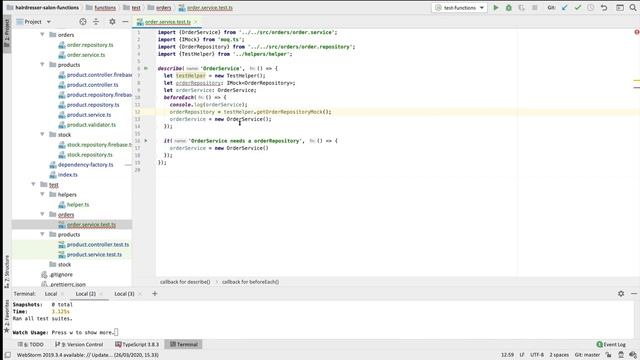Image resolution: width=640 pixels, height=360 pixels.
Task: Toggle the Project side tab
Action: (7, 33)
